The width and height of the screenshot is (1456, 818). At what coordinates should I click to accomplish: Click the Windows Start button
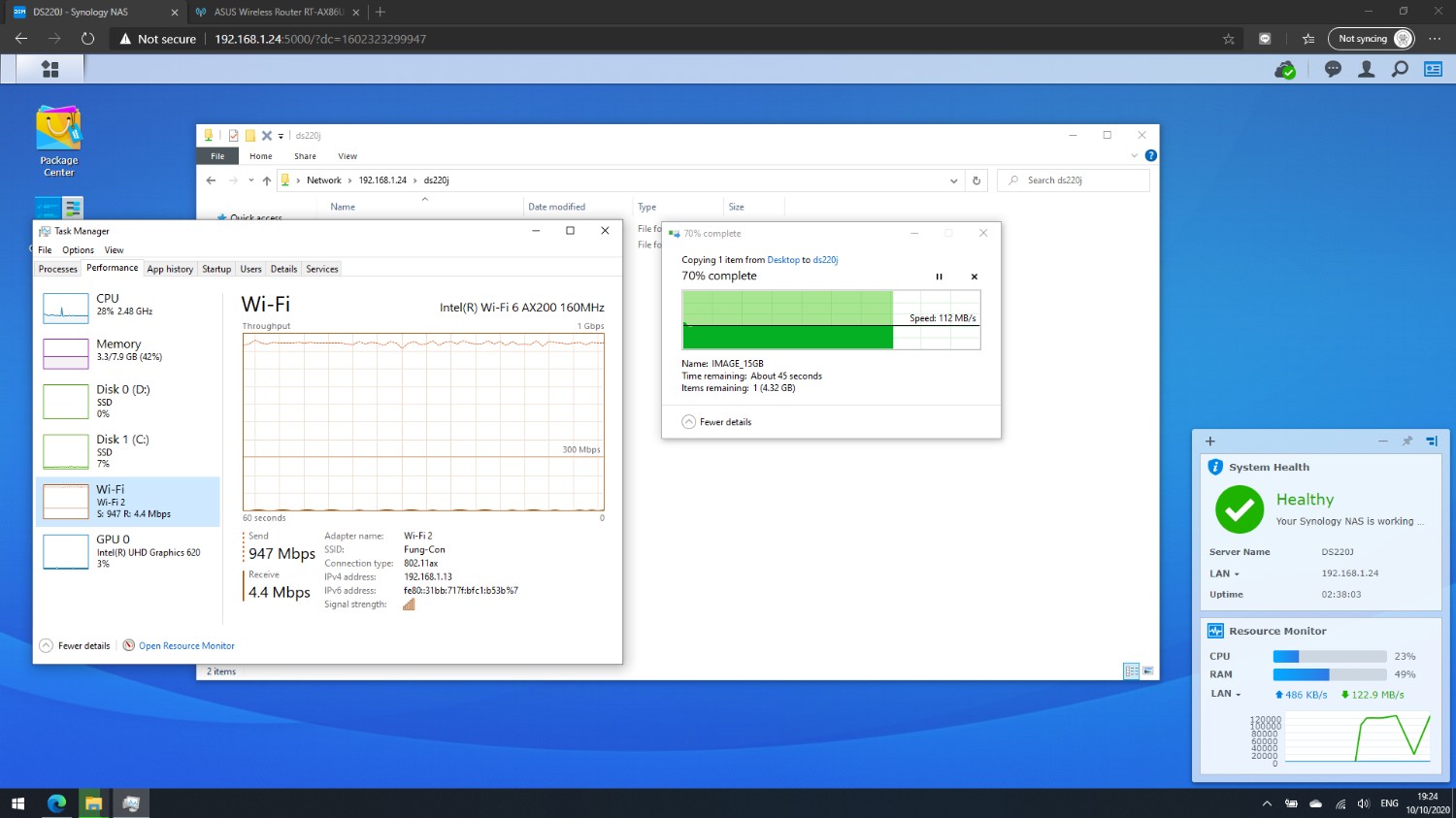point(17,803)
